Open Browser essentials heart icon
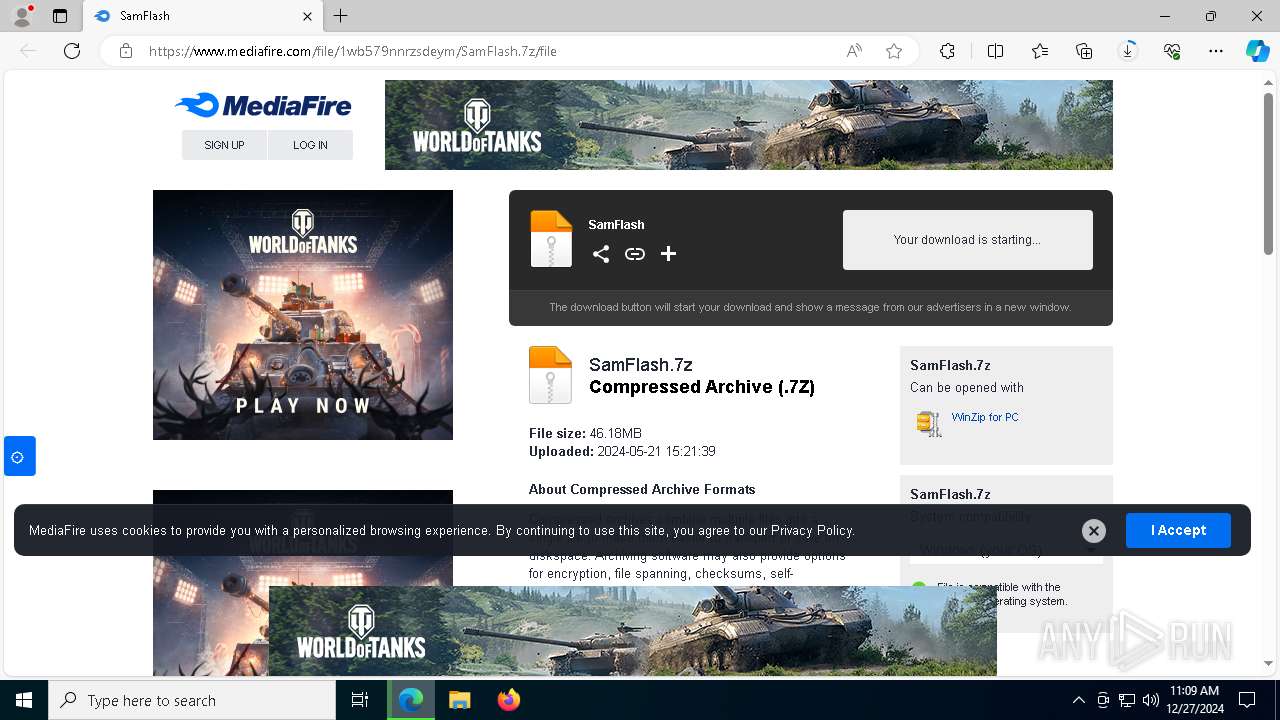The height and width of the screenshot is (720, 1280). coord(1172,51)
